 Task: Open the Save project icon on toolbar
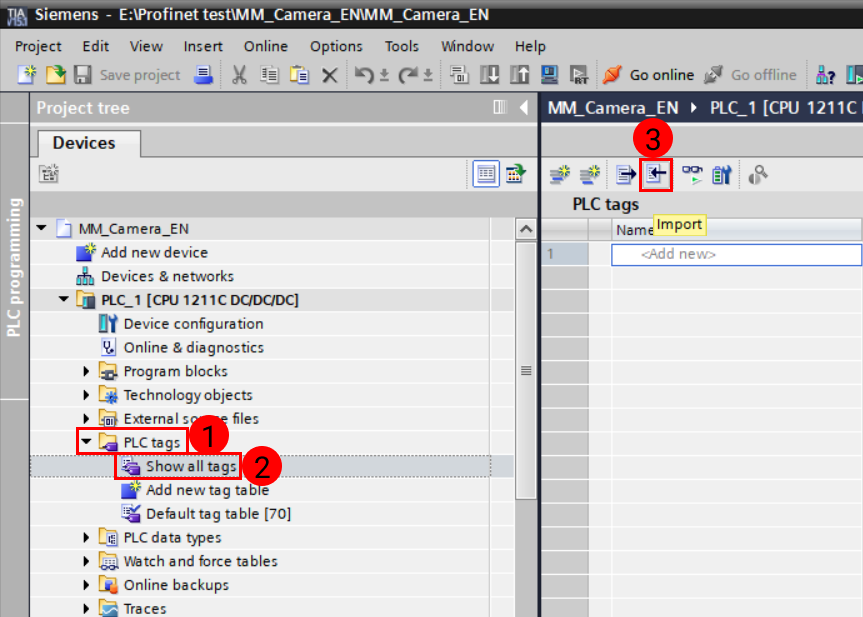[x=81, y=74]
